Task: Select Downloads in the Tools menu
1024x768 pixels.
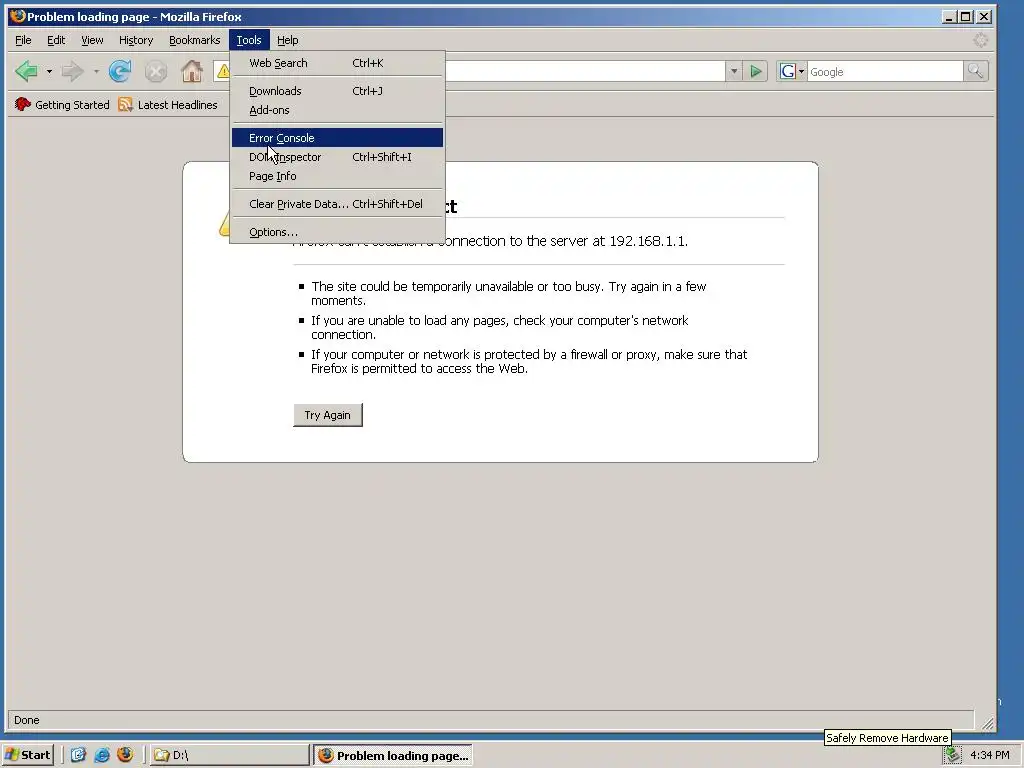Action: [338, 91]
